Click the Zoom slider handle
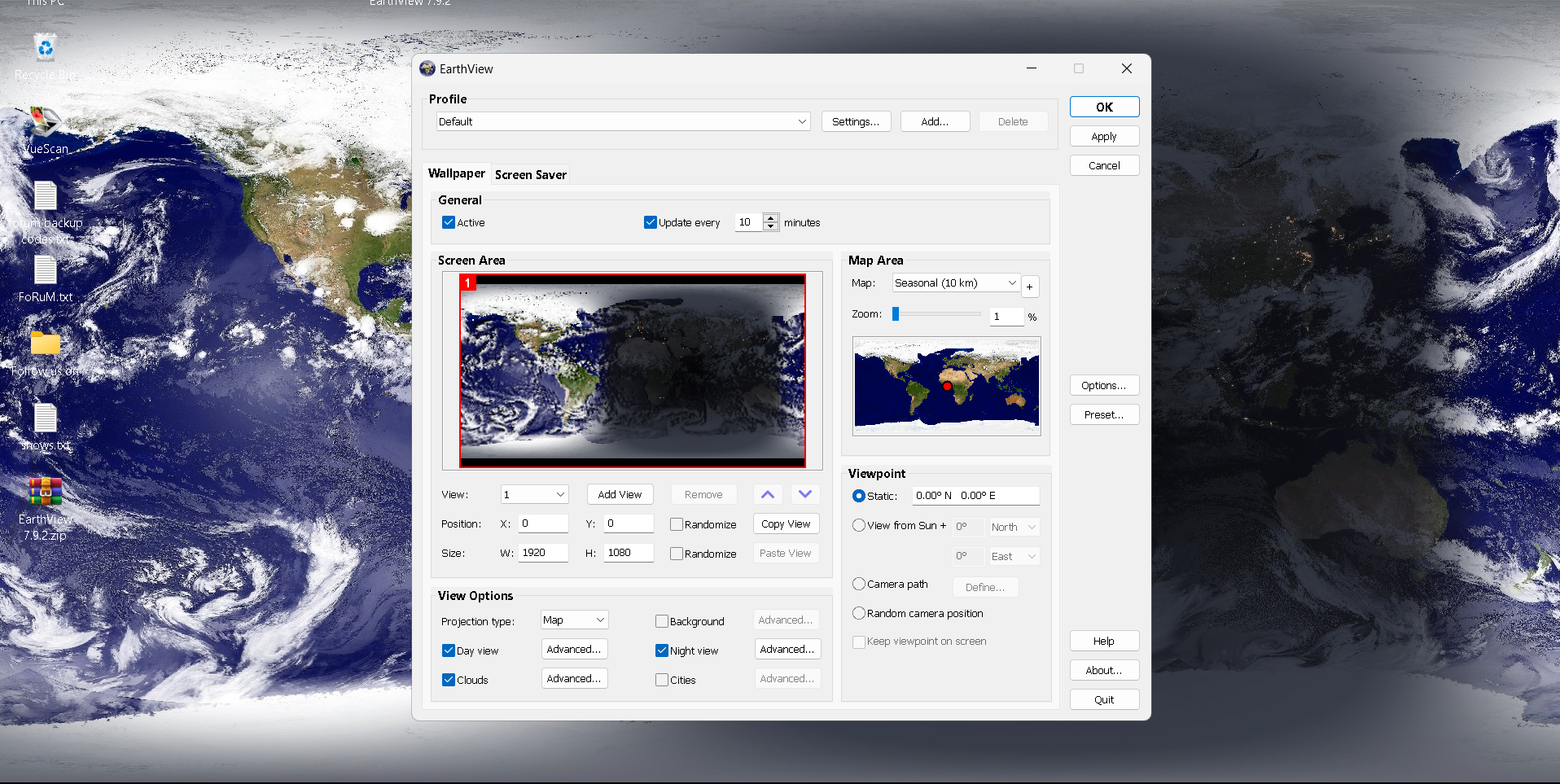 coord(896,313)
